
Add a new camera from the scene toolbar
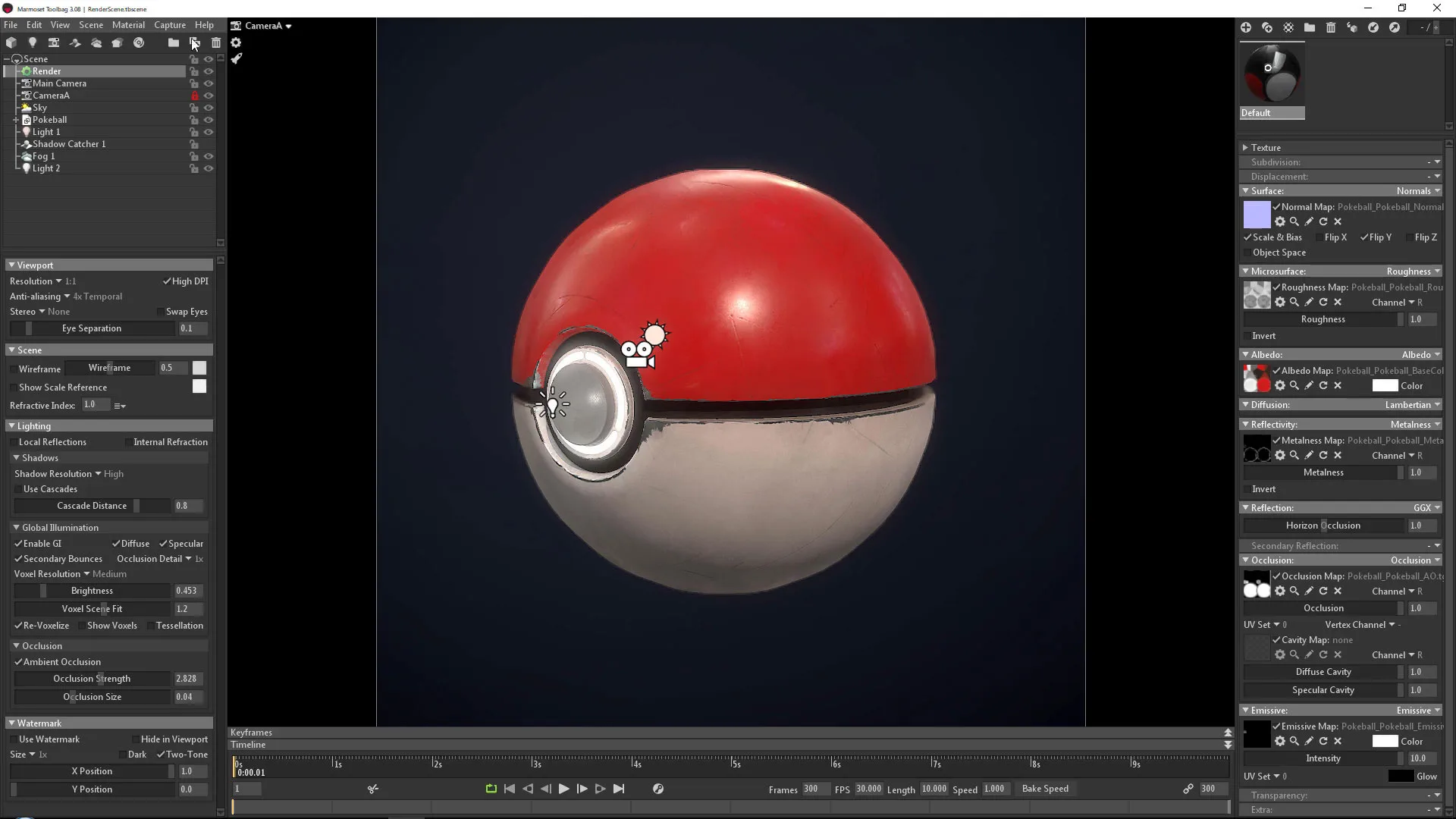click(54, 42)
